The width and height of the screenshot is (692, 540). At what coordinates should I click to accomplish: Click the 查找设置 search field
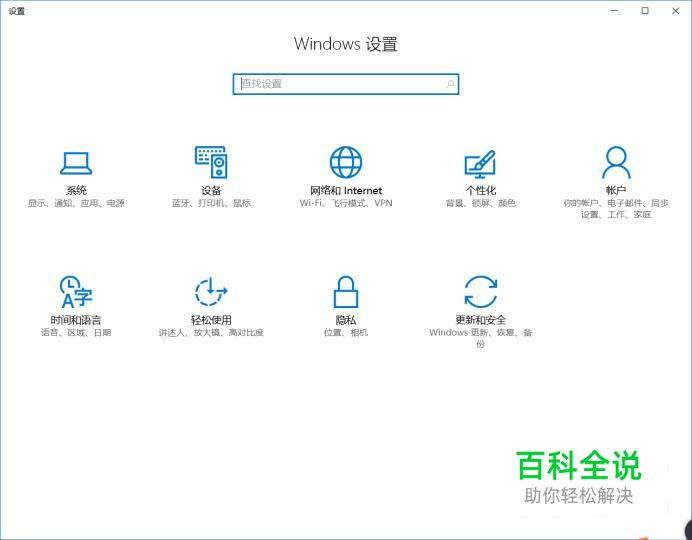(346, 84)
